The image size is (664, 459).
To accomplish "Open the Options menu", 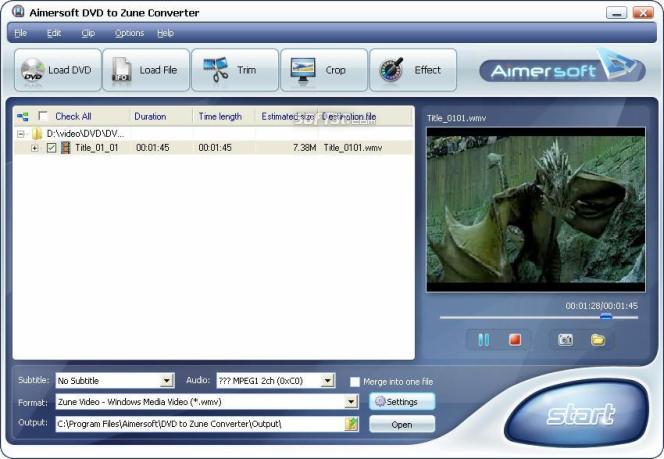I will (130, 33).
